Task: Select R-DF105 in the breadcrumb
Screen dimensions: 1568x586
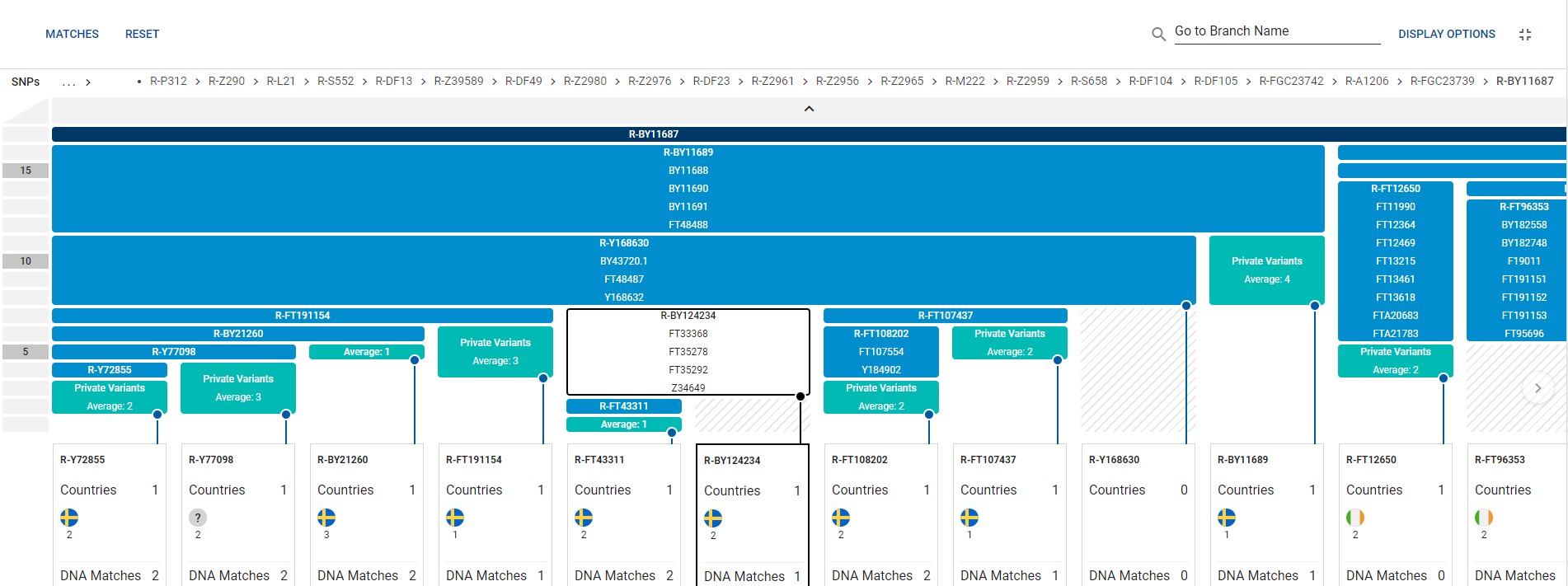Action: coord(1216,81)
